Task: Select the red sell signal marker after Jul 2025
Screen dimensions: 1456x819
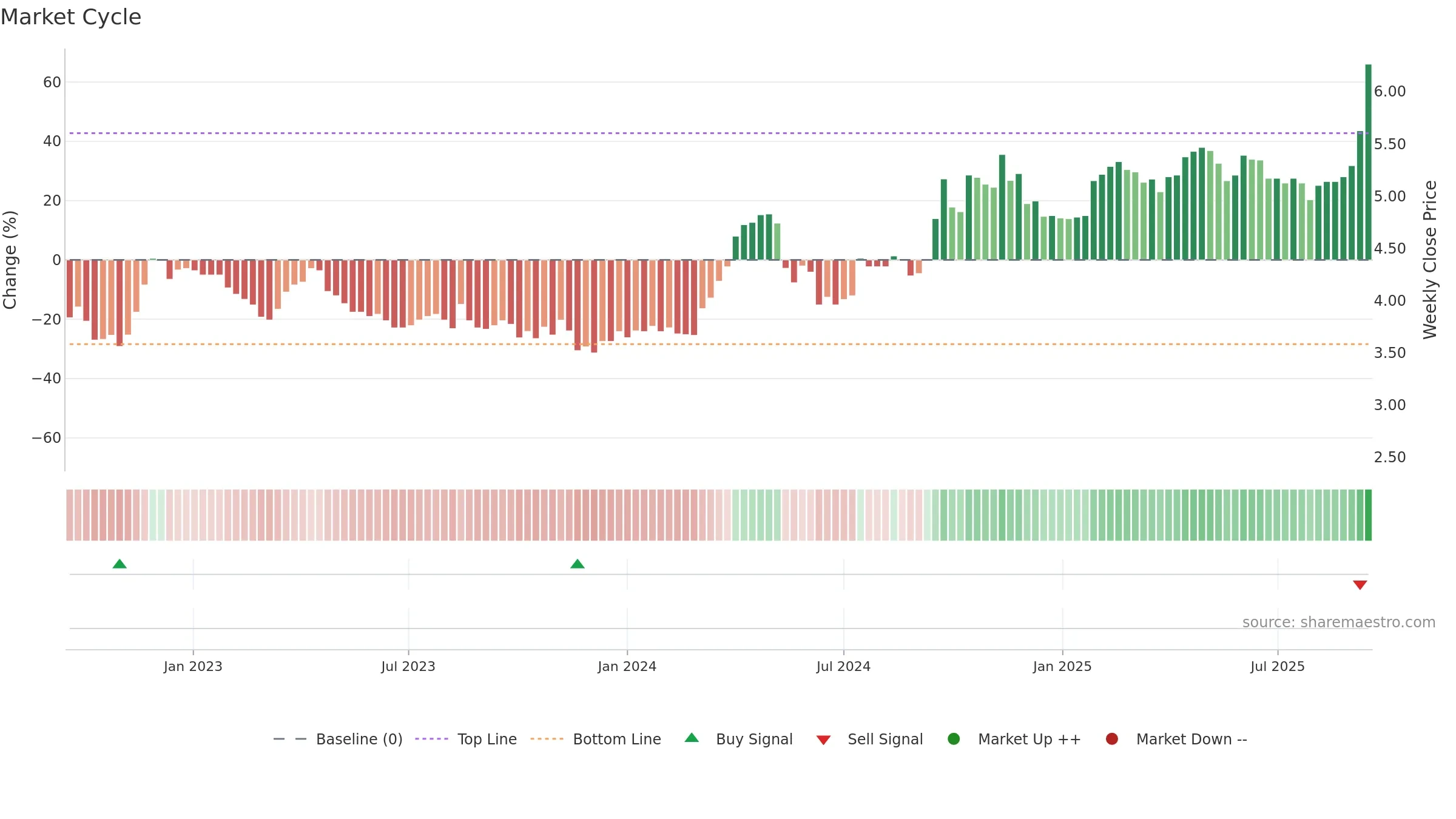Action: (1360, 585)
